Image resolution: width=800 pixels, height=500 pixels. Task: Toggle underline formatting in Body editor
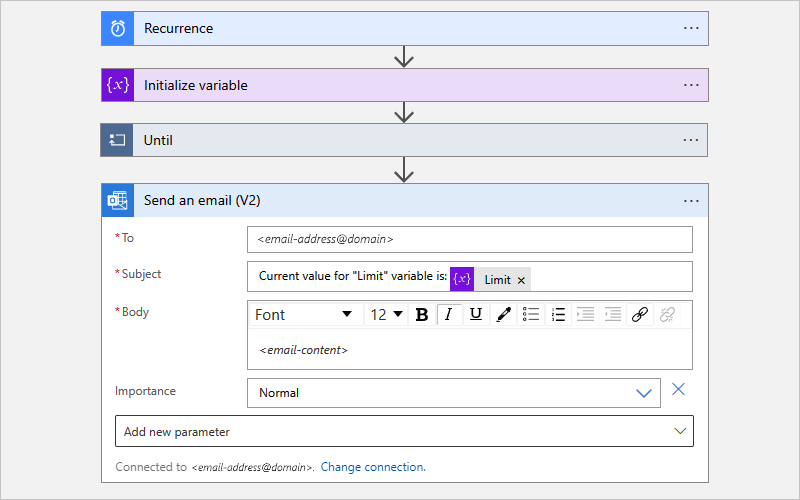click(x=476, y=314)
